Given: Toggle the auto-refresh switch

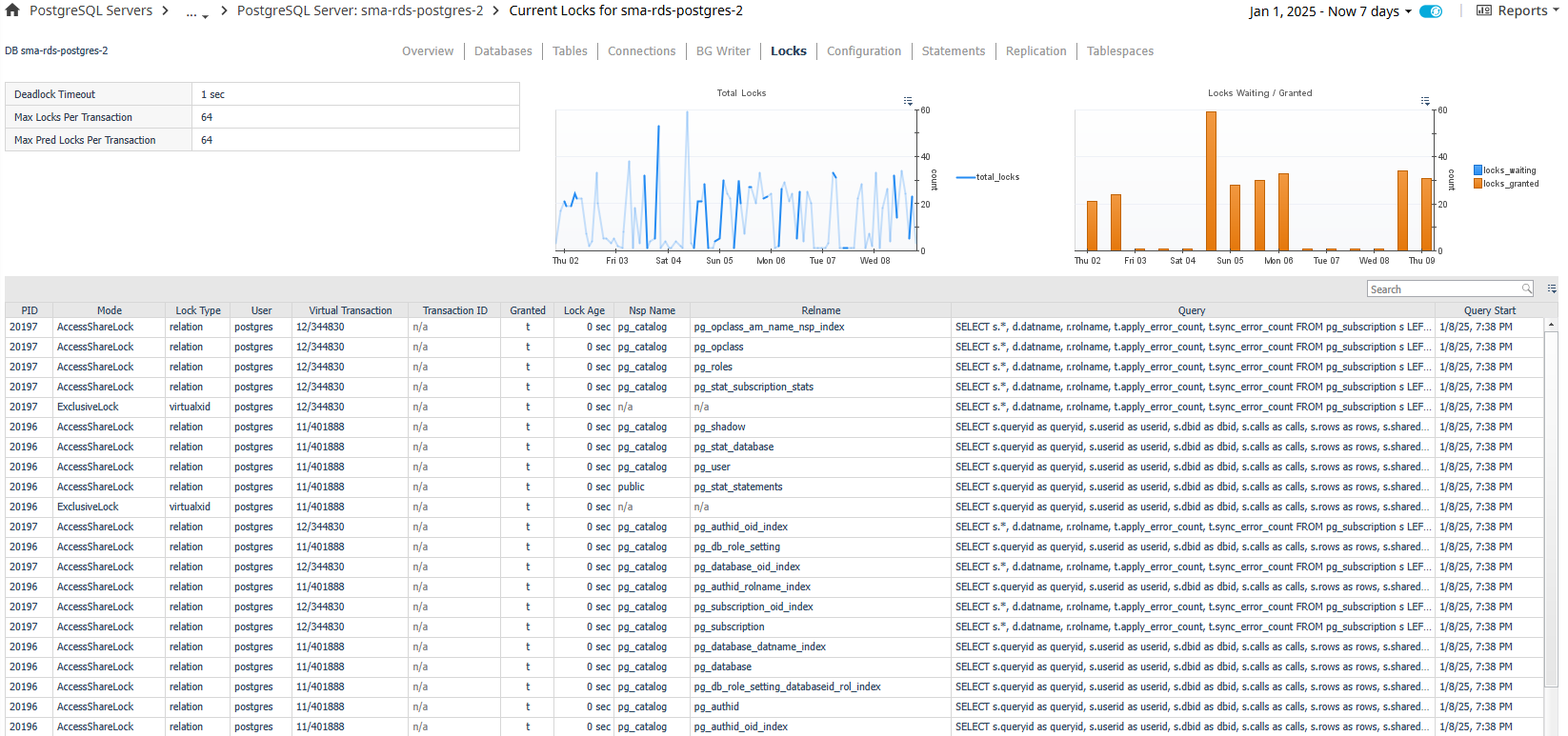Looking at the screenshot, I should [1431, 11].
